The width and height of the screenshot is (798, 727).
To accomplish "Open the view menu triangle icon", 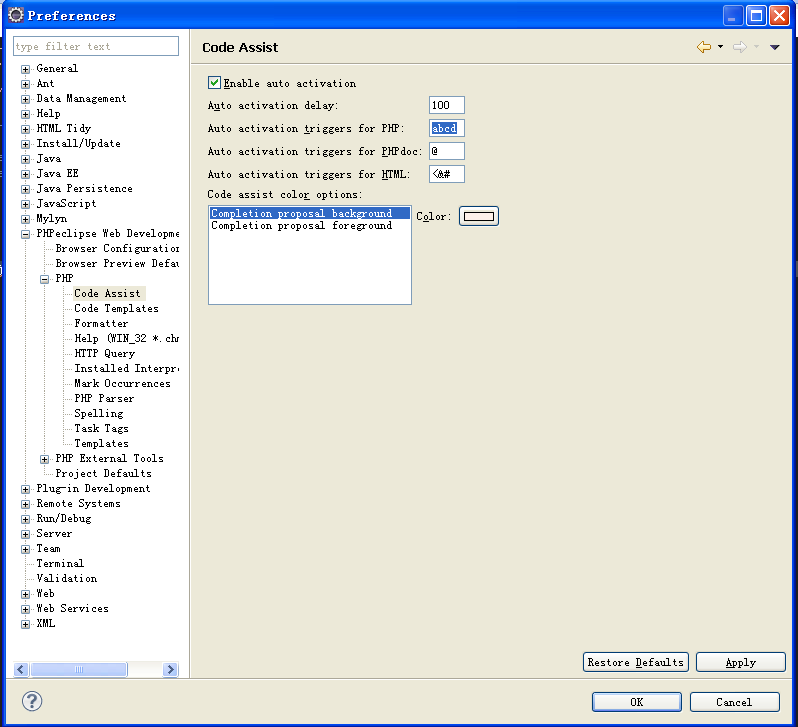I will (x=775, y=48).
